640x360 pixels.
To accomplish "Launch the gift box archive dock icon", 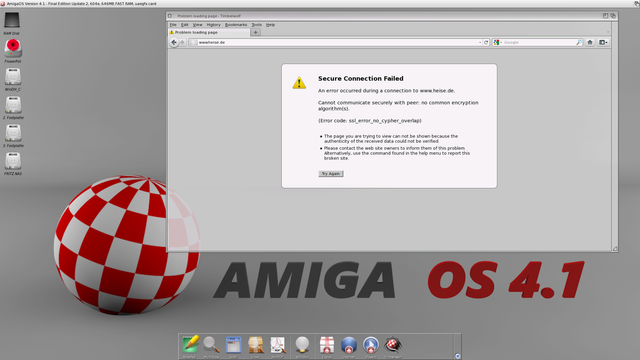I will (327, 345).
